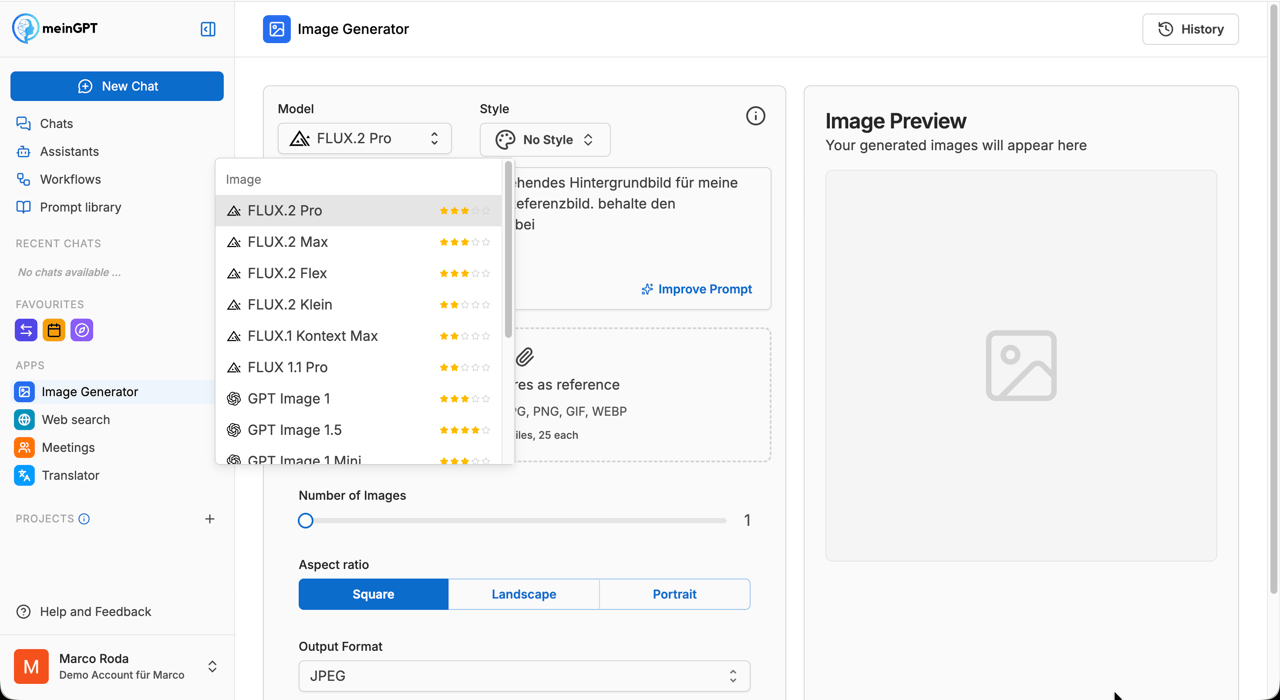
Task: Close the FLUX.2 Pro model dropdown
Action: click(365, 139)
